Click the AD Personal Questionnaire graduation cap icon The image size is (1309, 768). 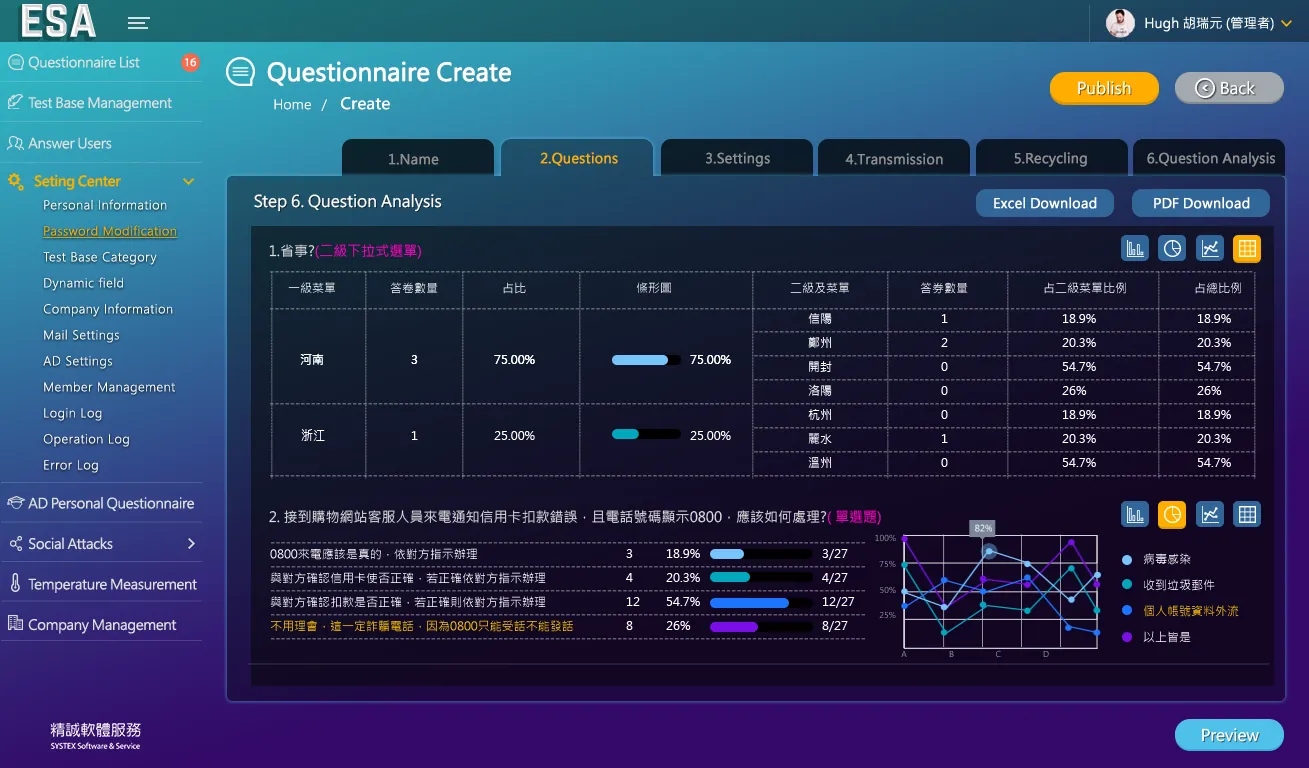click(15, 503)
